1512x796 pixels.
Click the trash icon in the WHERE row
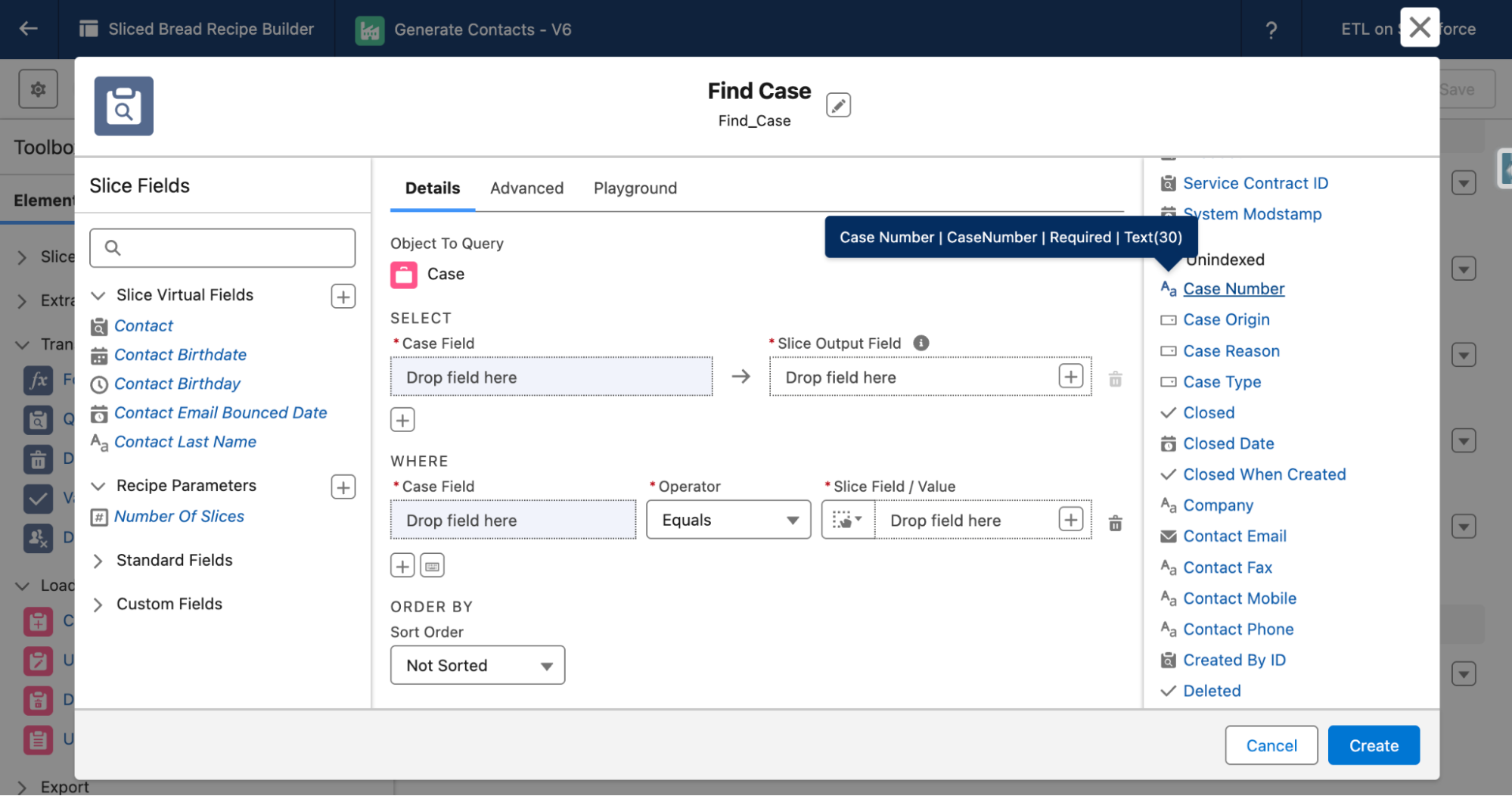[x=1115, y=523]
